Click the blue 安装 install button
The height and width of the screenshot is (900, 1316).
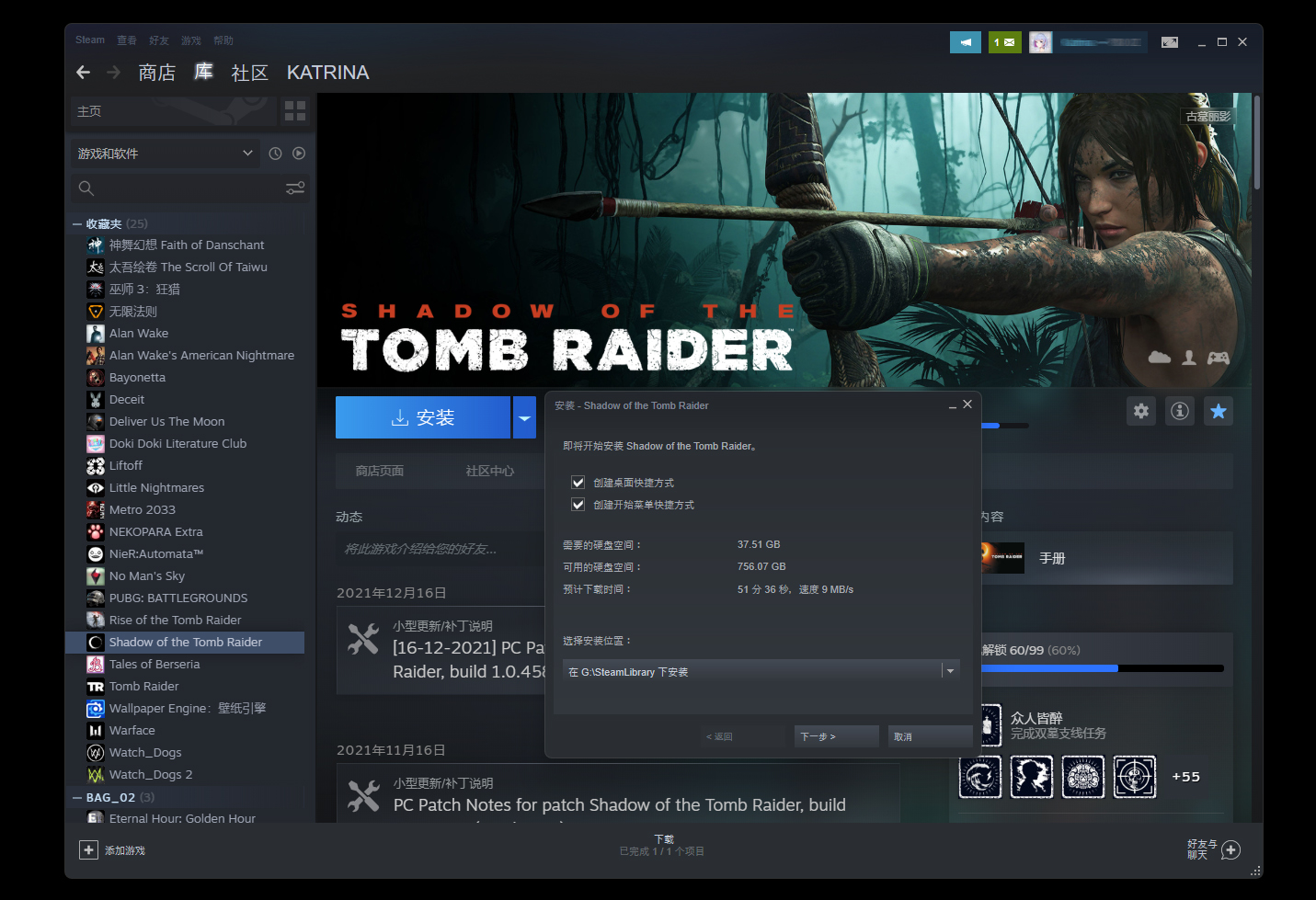(423, 417)
